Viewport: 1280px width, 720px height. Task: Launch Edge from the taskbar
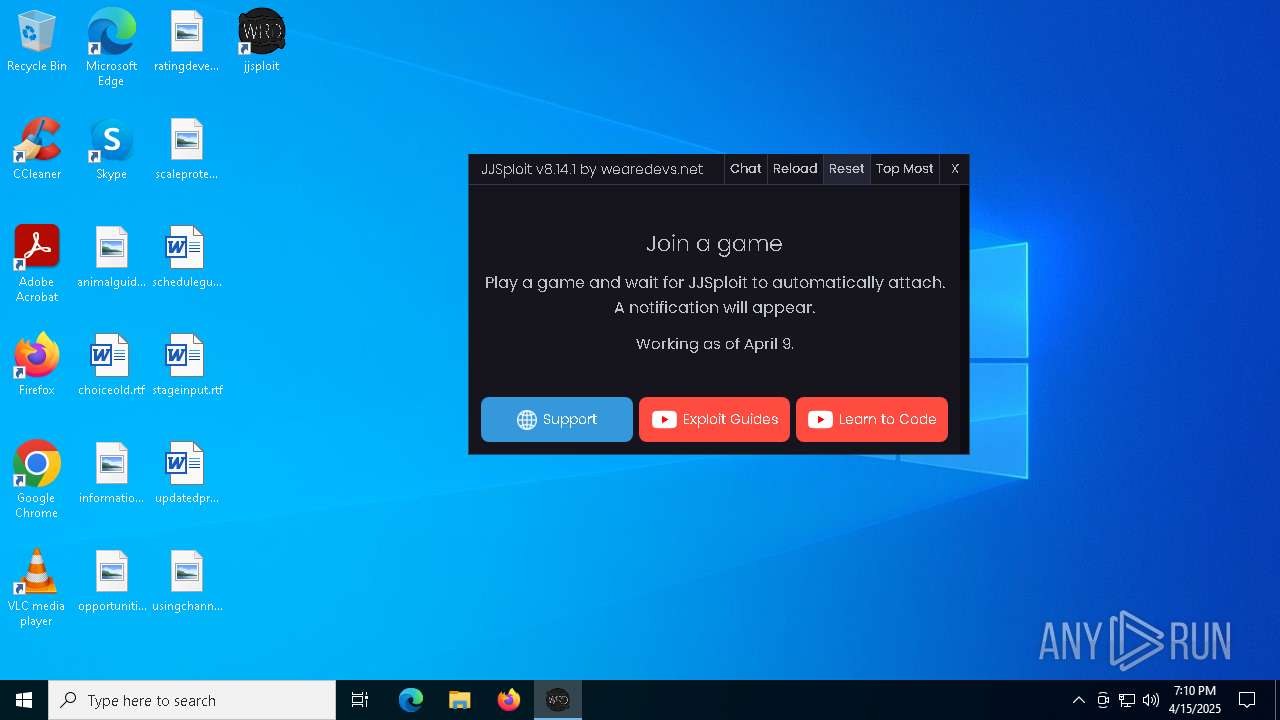(x=411, y=700)
